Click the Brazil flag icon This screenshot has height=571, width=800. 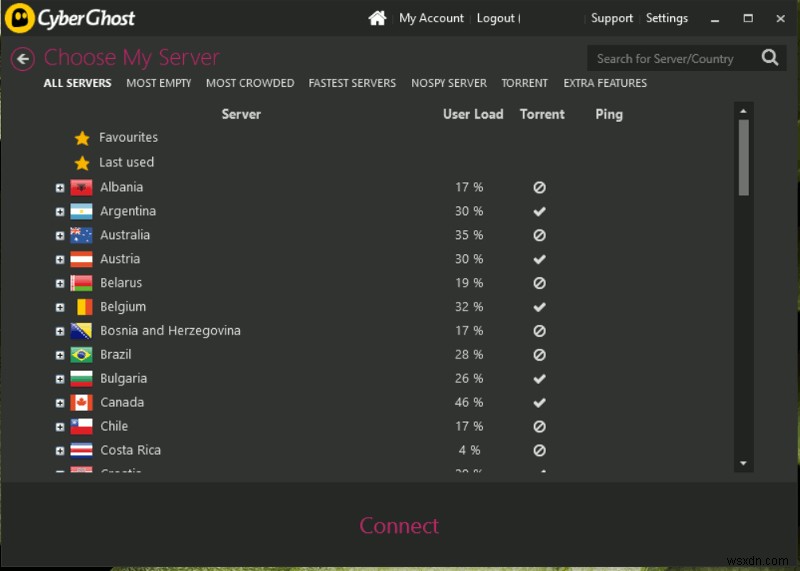[82, 355]
